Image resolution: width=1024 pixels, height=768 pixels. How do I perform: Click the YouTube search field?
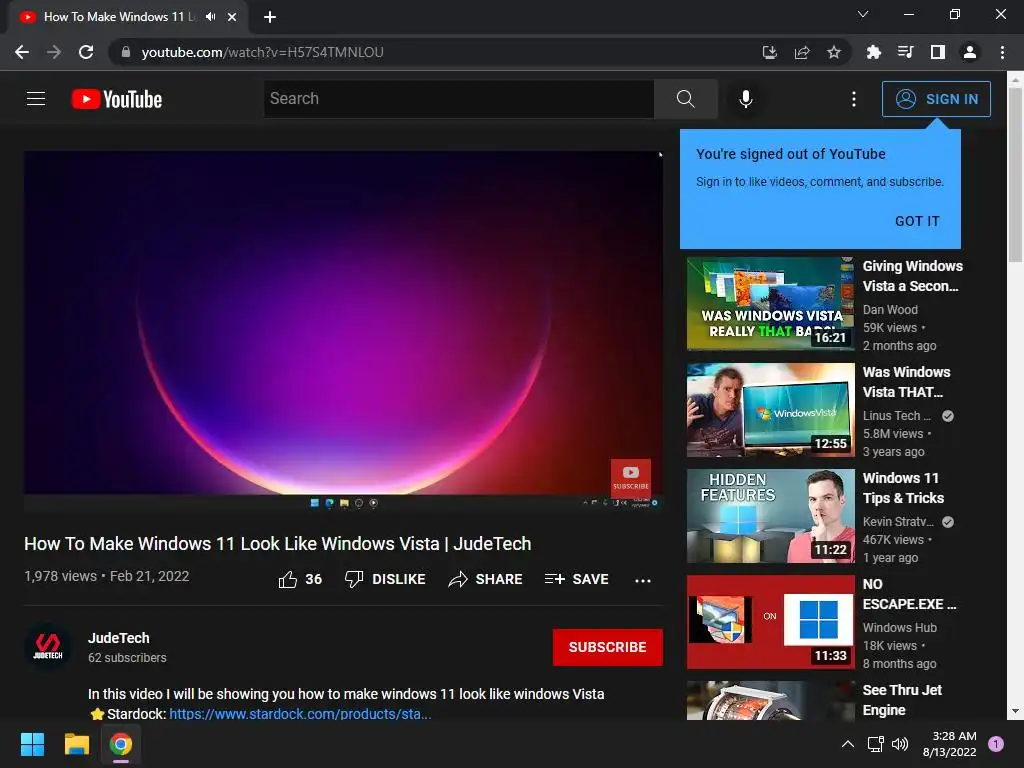(458, 99)
